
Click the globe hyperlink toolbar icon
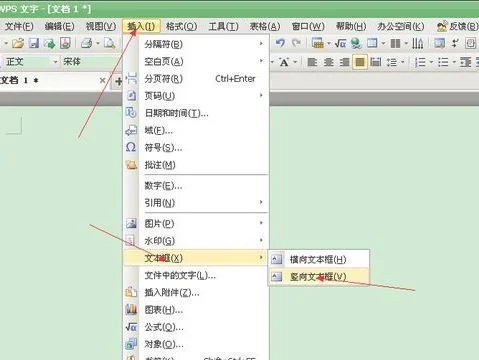pos(356,43)
